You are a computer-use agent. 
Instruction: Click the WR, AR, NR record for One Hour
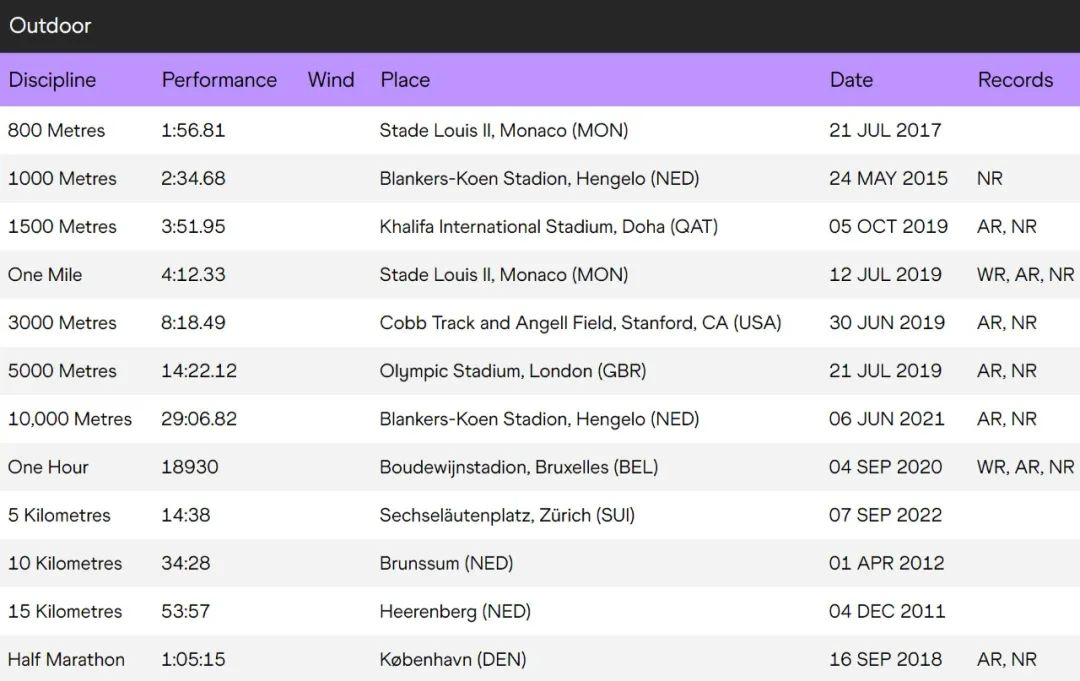(x=1025, y=467)
